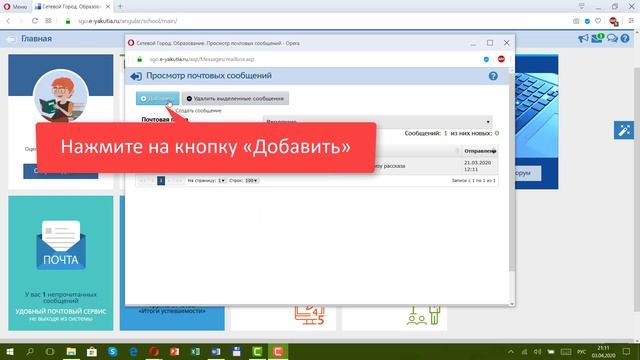Image resolution: width=640 pixels, height=360 pixels.
Task: Show hidden system tray icons
Action: click(511, 351)
